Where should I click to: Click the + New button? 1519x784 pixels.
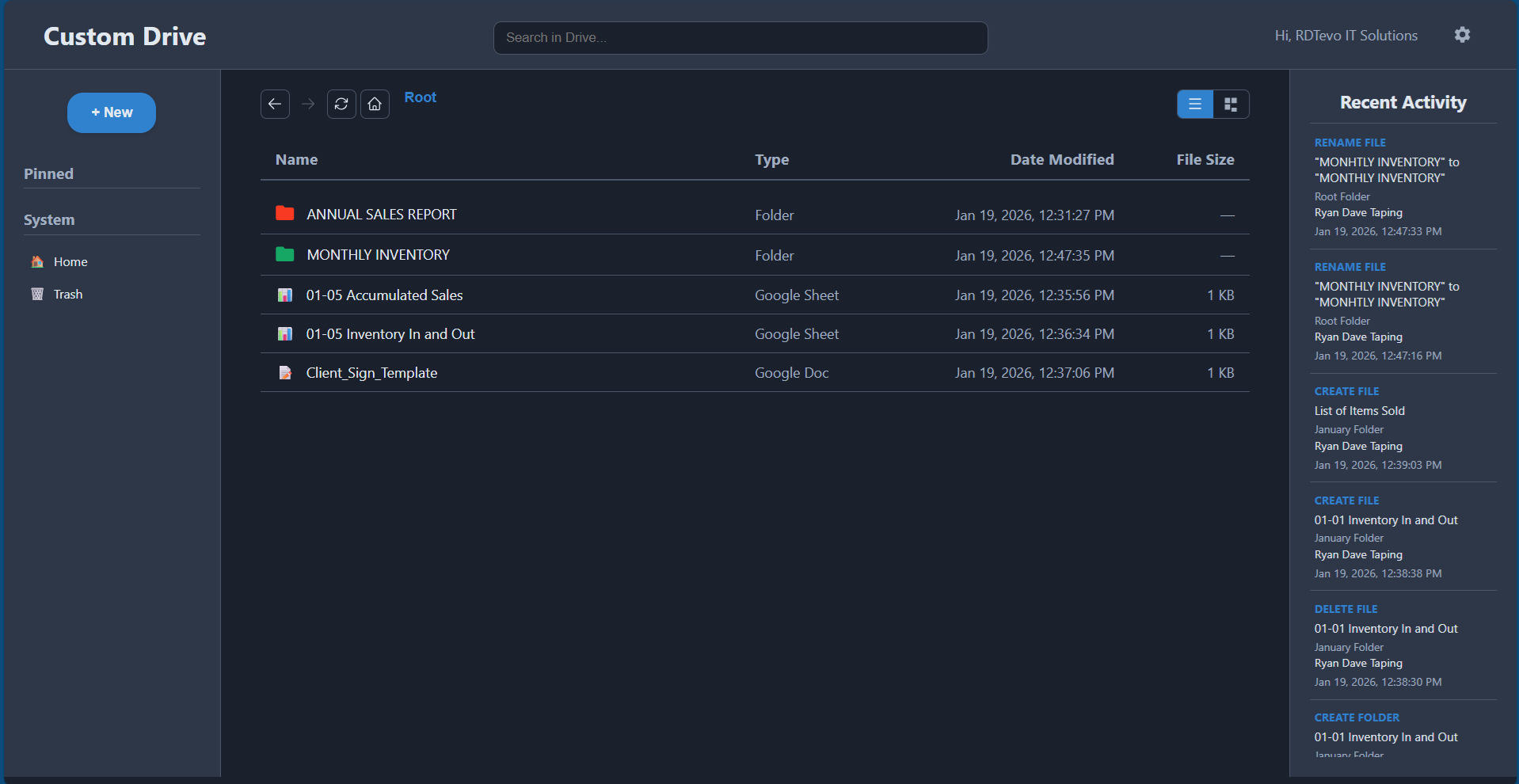(111, 112)
